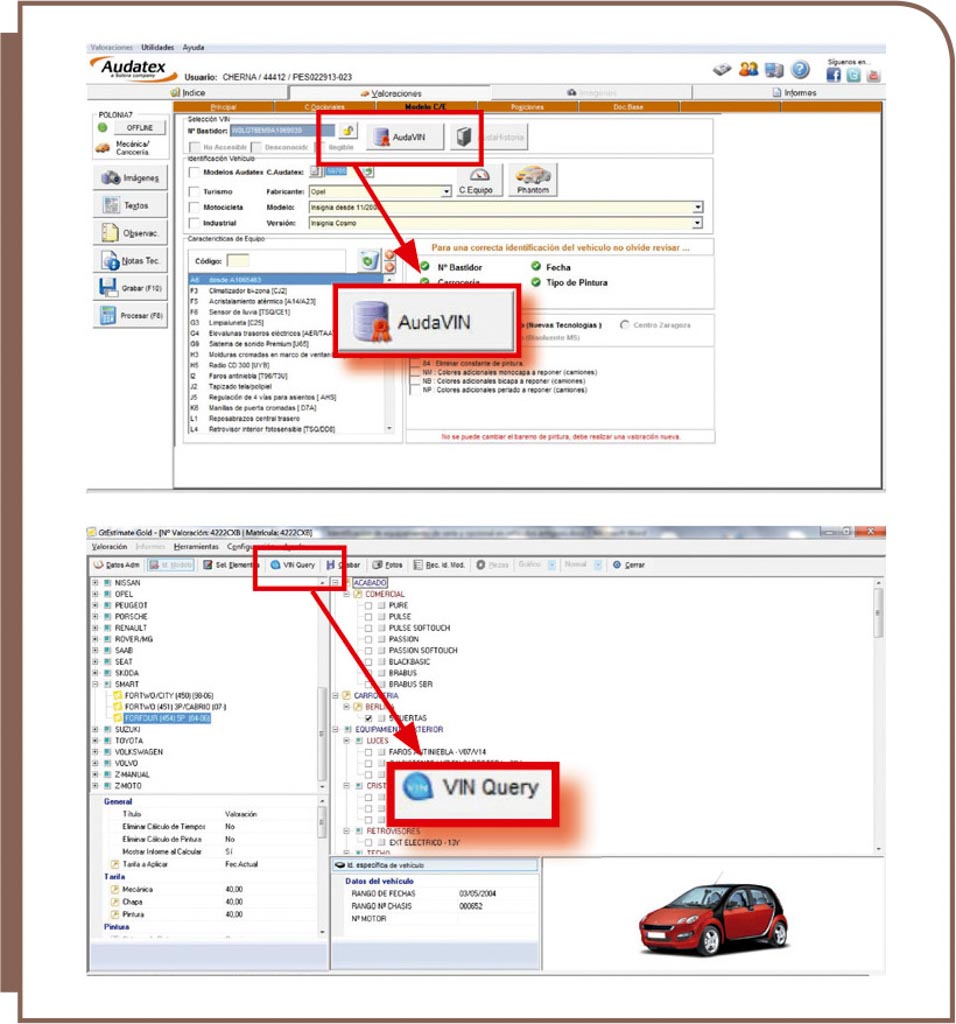Tick the Modelos Audatex checkbox
This screenshot has width=956, height=1024.
tap(194, 172)
